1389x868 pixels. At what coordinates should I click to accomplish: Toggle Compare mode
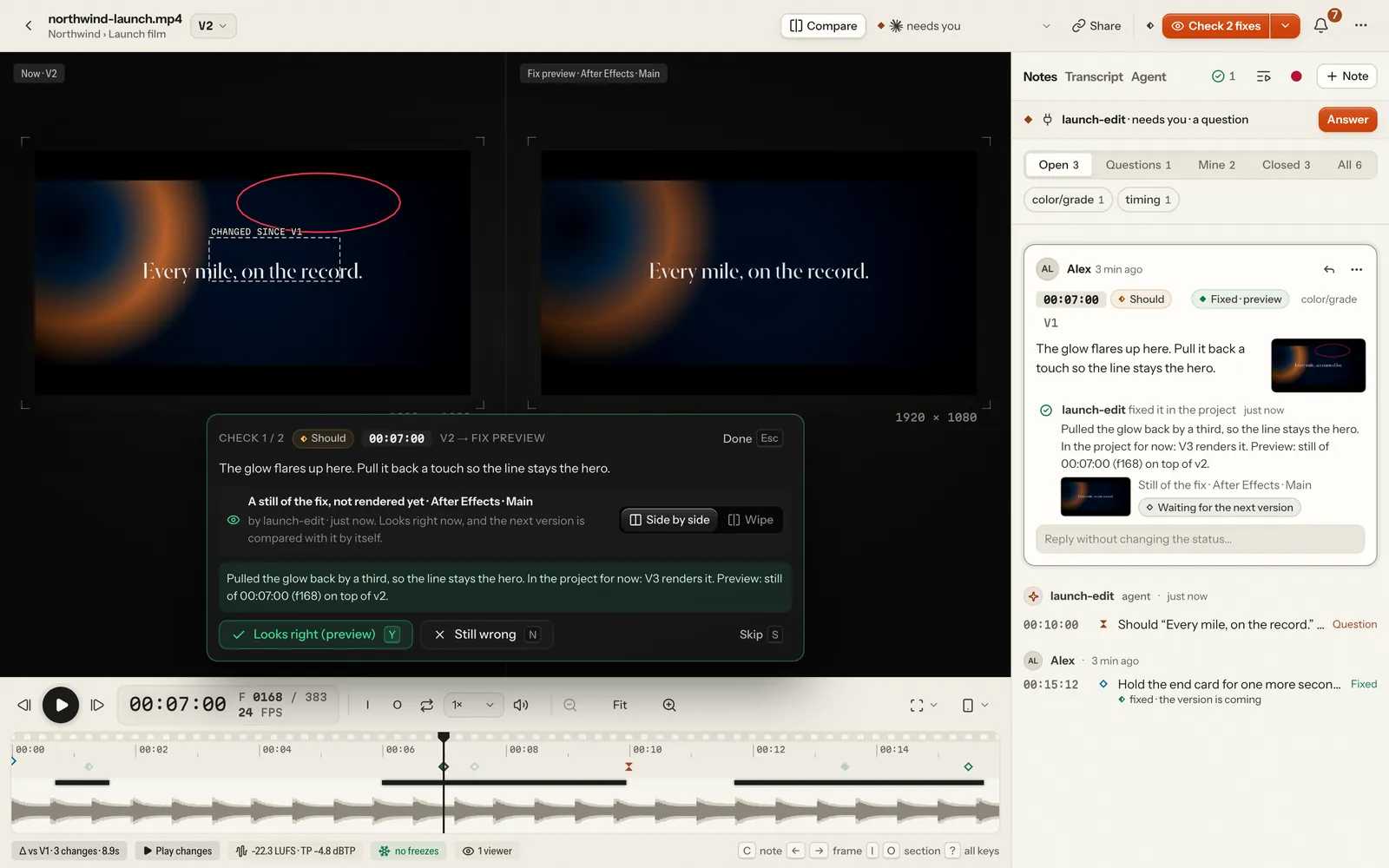click(x=823, y=26)
